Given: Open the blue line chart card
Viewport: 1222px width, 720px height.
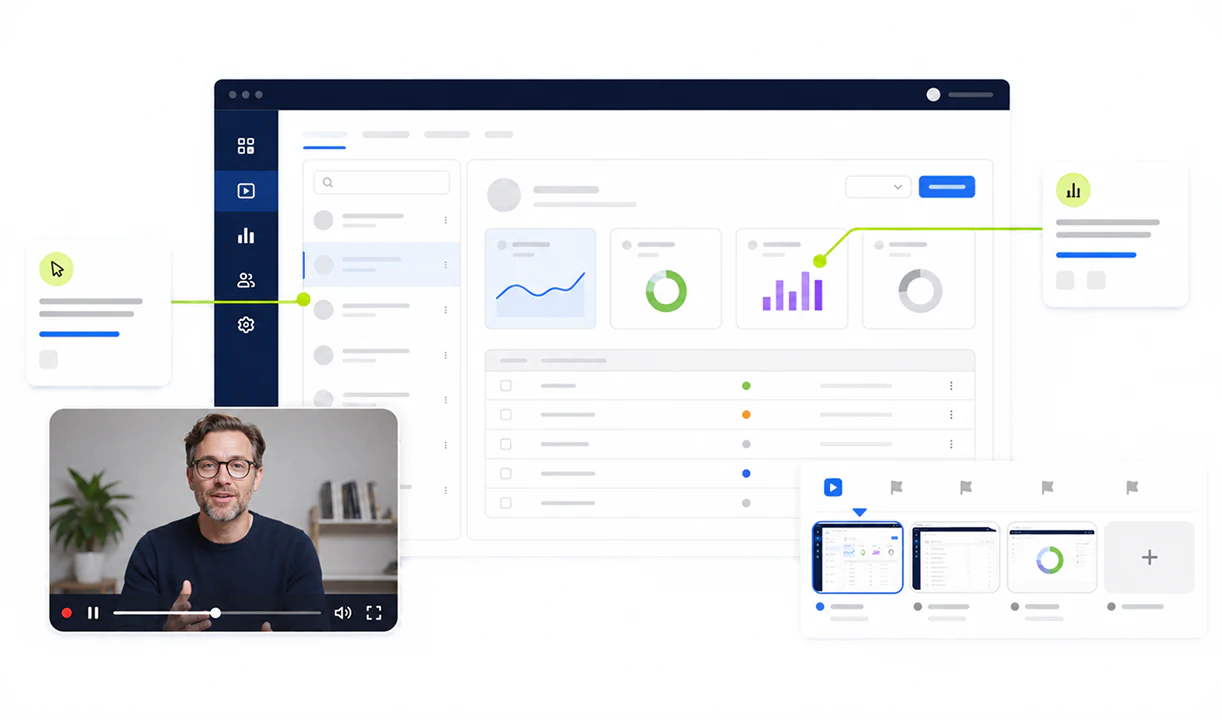Looking at the screenshot, I should [x=540, y=279].
